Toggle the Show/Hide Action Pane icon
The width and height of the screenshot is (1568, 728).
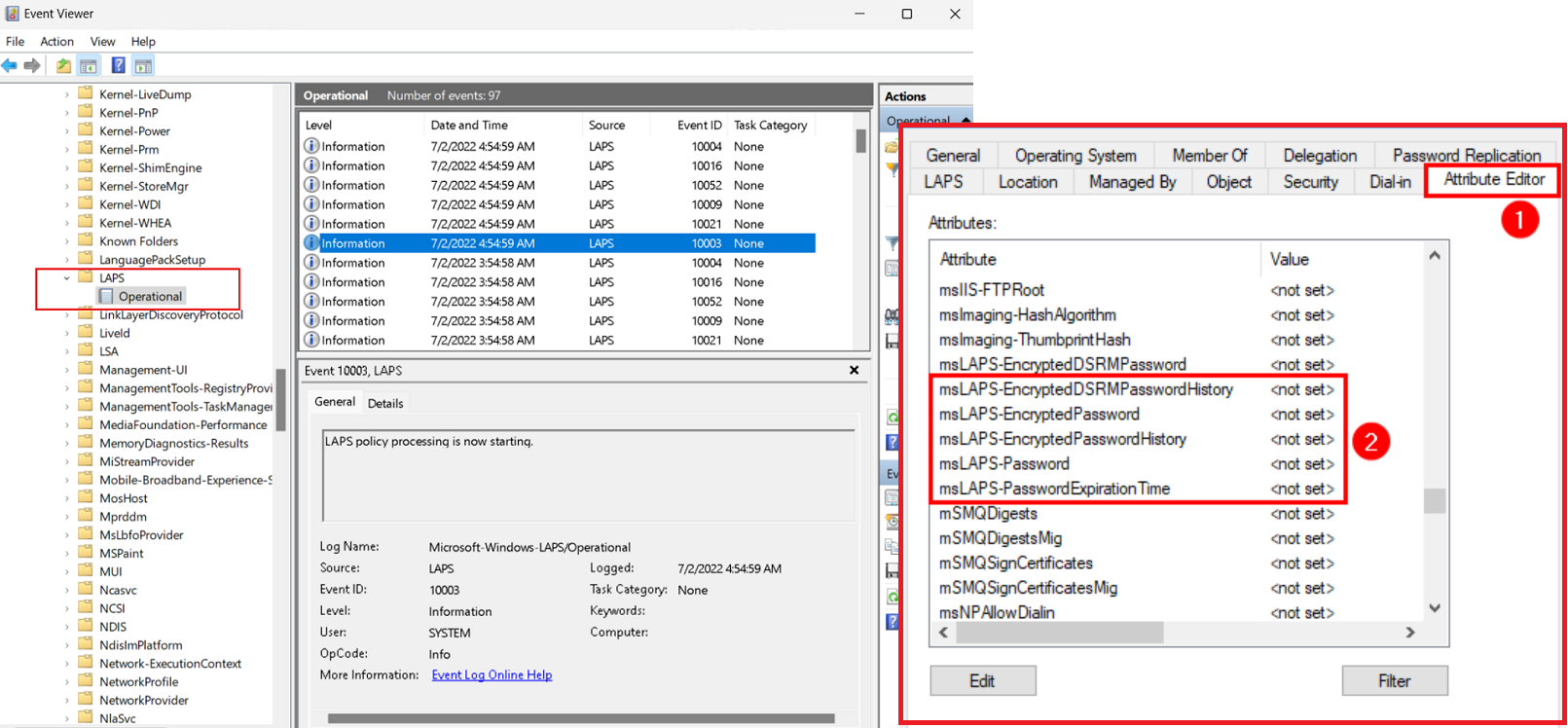point(144,65)
